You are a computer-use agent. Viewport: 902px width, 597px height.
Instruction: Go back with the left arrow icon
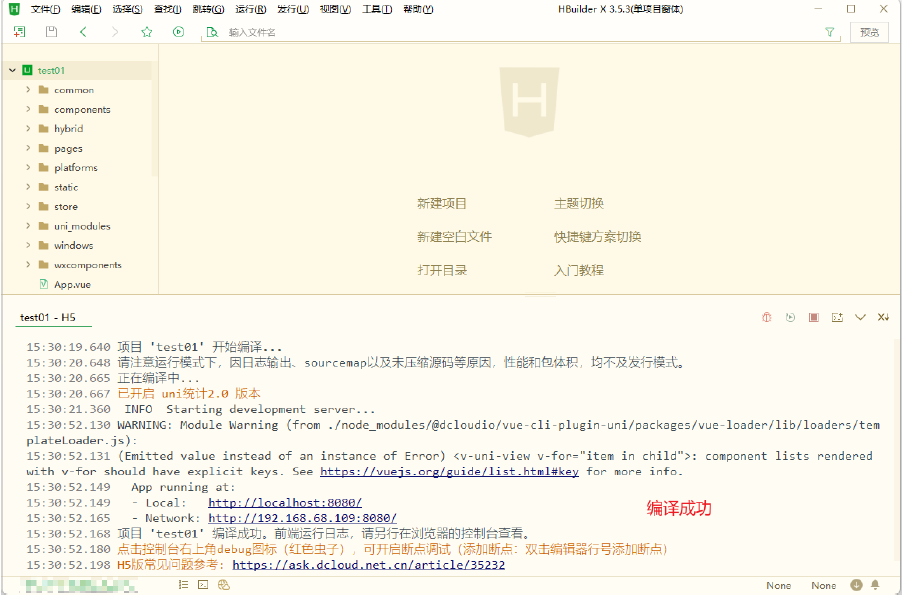pyautogui.click(x=83, y=32)
